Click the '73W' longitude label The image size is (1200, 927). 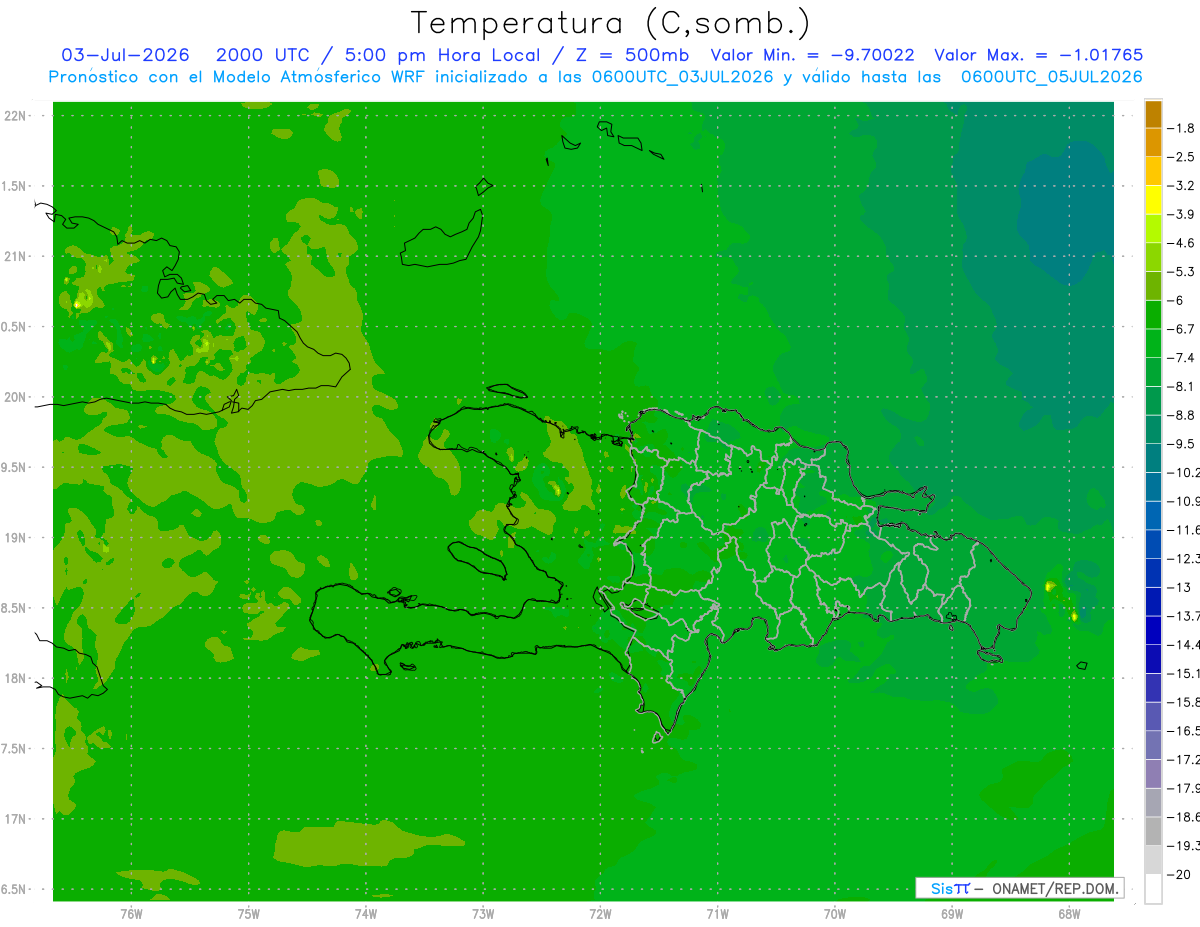tap(483, 914)
